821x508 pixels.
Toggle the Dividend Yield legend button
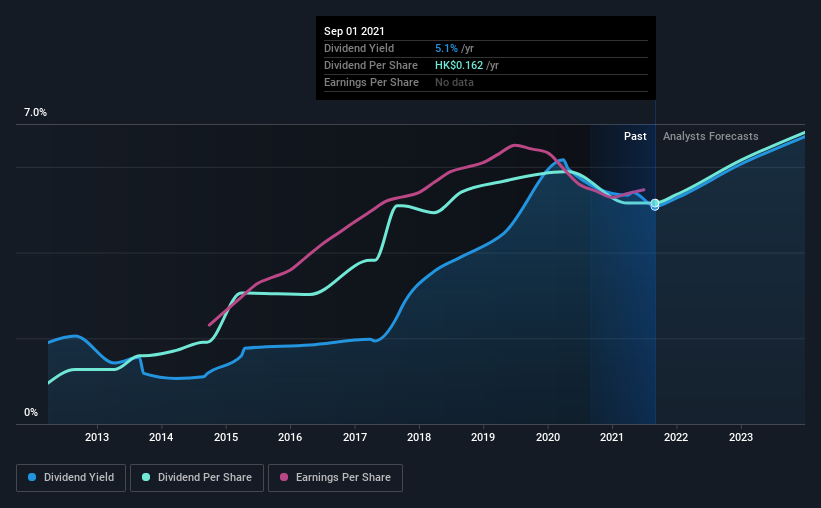pyautogui.click(x=71, y=478)
